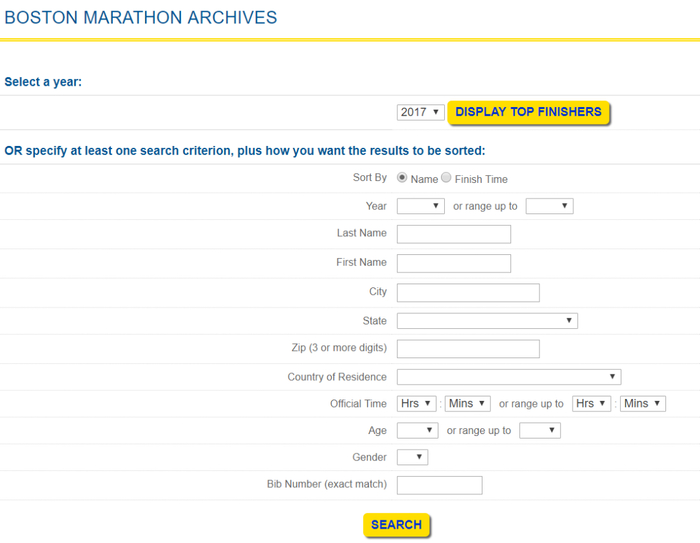
Task: Select the Finish Time sort radio button
Action: [x=446, y=178]
